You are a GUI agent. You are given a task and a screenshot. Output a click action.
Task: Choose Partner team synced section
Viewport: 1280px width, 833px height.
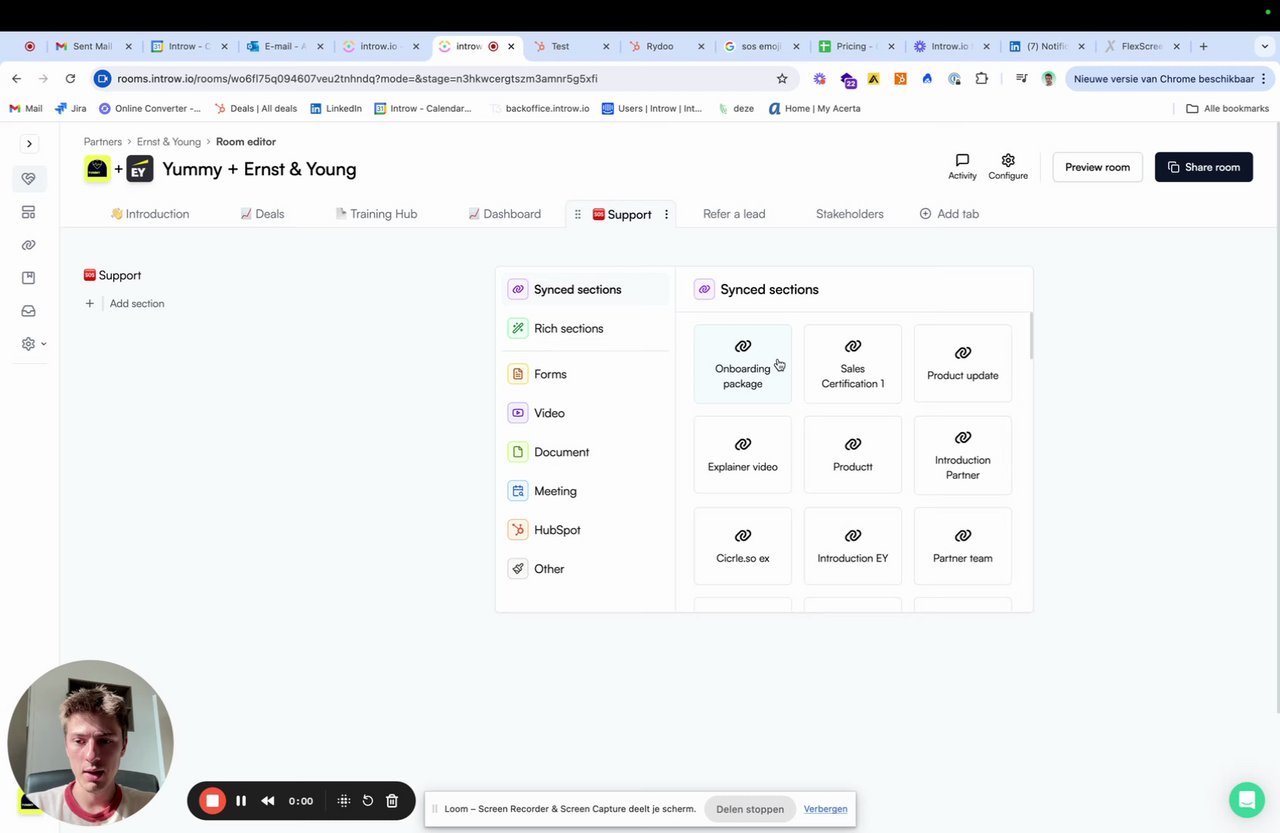point(963,546)
